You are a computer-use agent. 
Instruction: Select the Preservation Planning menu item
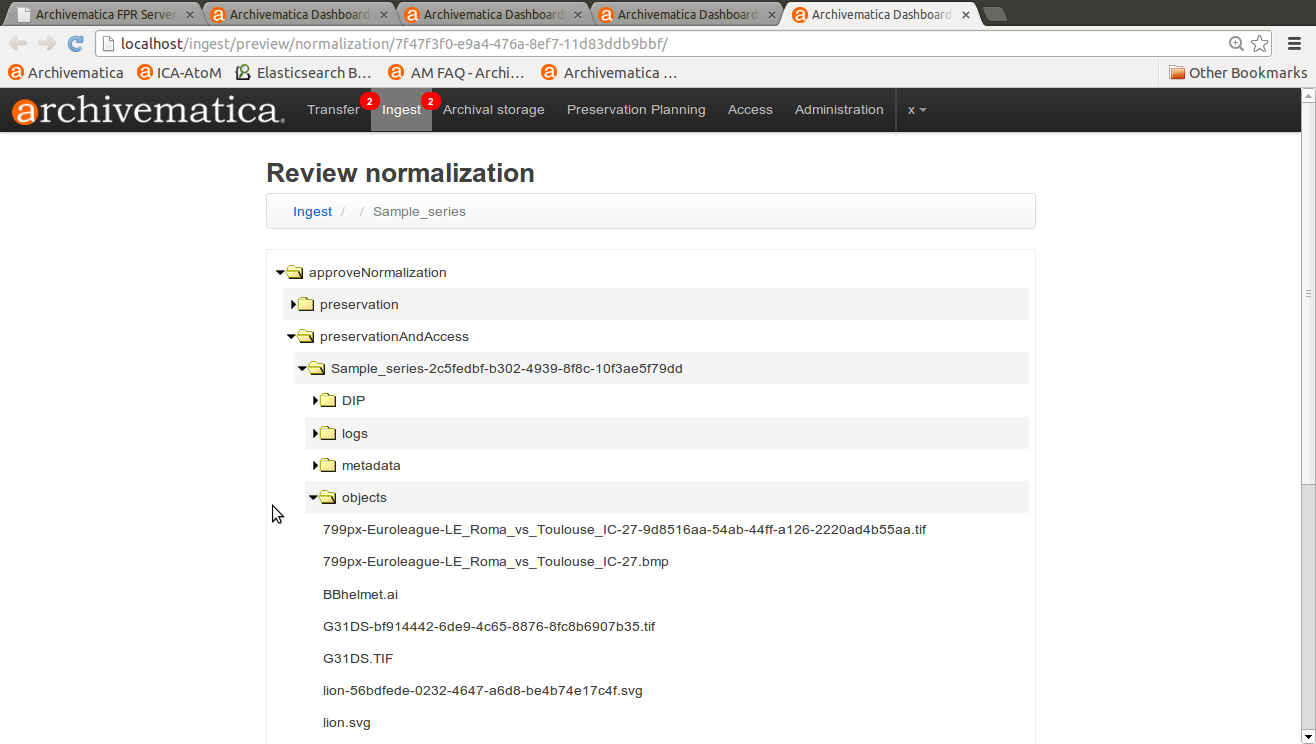click(x=636, y=110)
